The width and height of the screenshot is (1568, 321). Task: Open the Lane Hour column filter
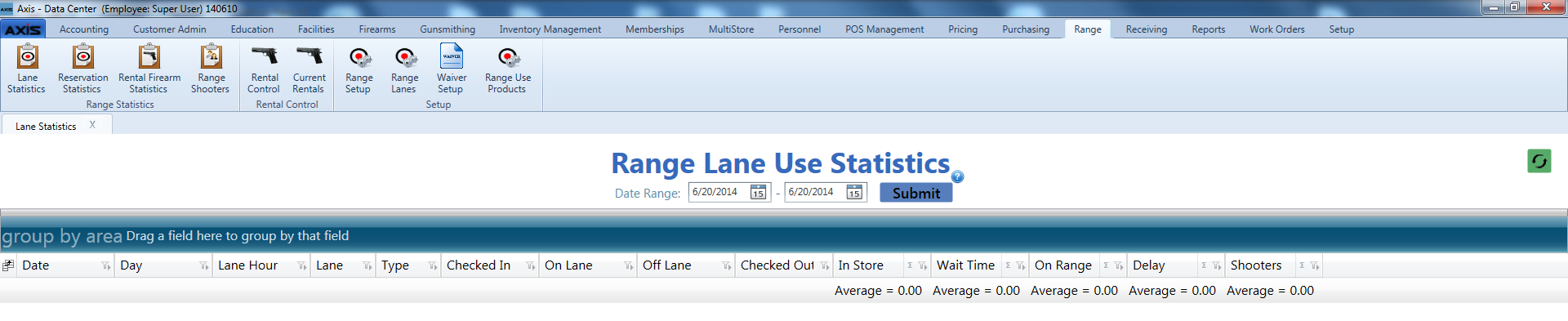(x=301, y=265)
